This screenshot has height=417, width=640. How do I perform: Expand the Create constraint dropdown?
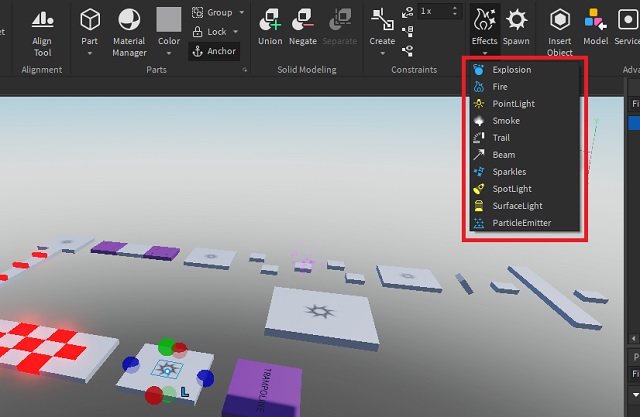coord(382,54)
